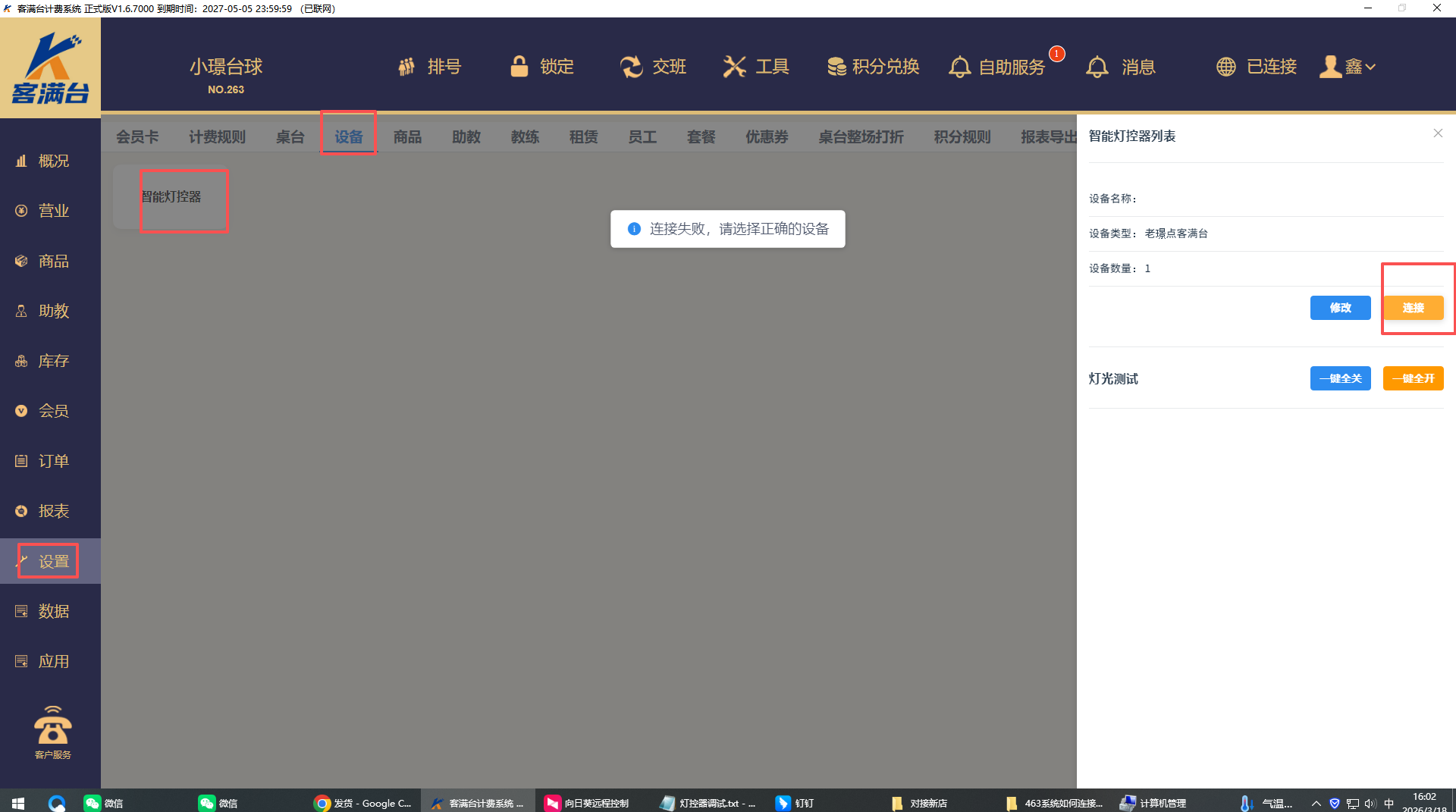Click the orange 连接 button
This screenshot has width=1456, height=812.
tap(1413, 308)
